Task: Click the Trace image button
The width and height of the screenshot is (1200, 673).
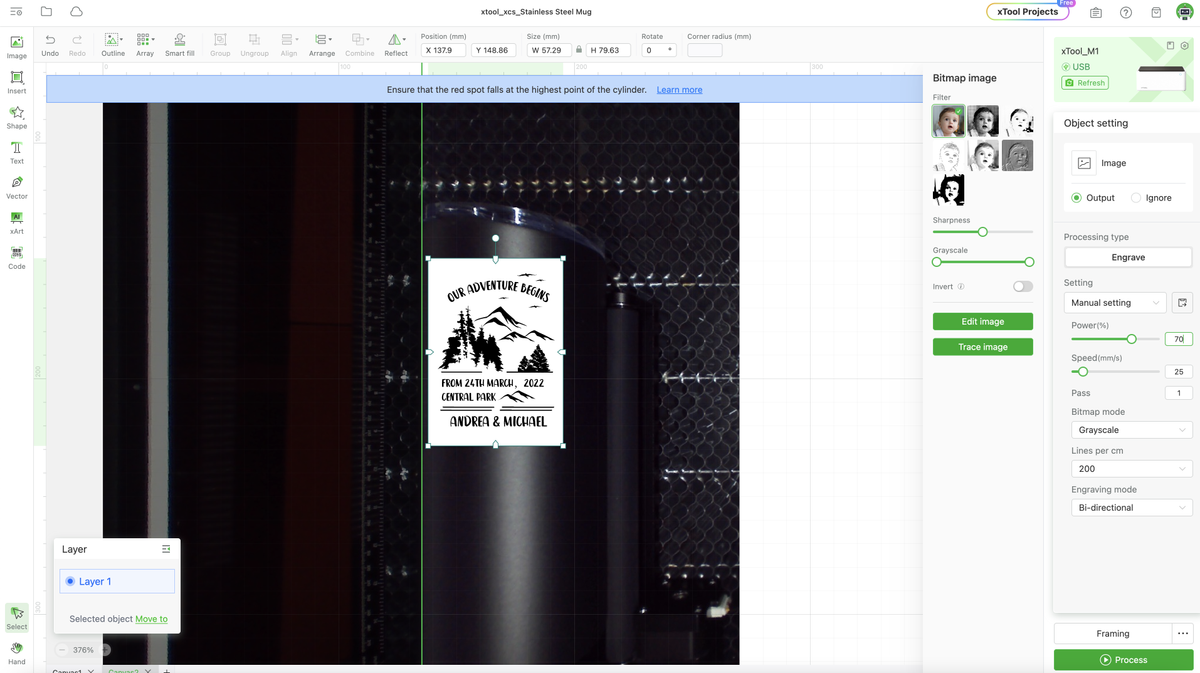Action: click(982, 347)
